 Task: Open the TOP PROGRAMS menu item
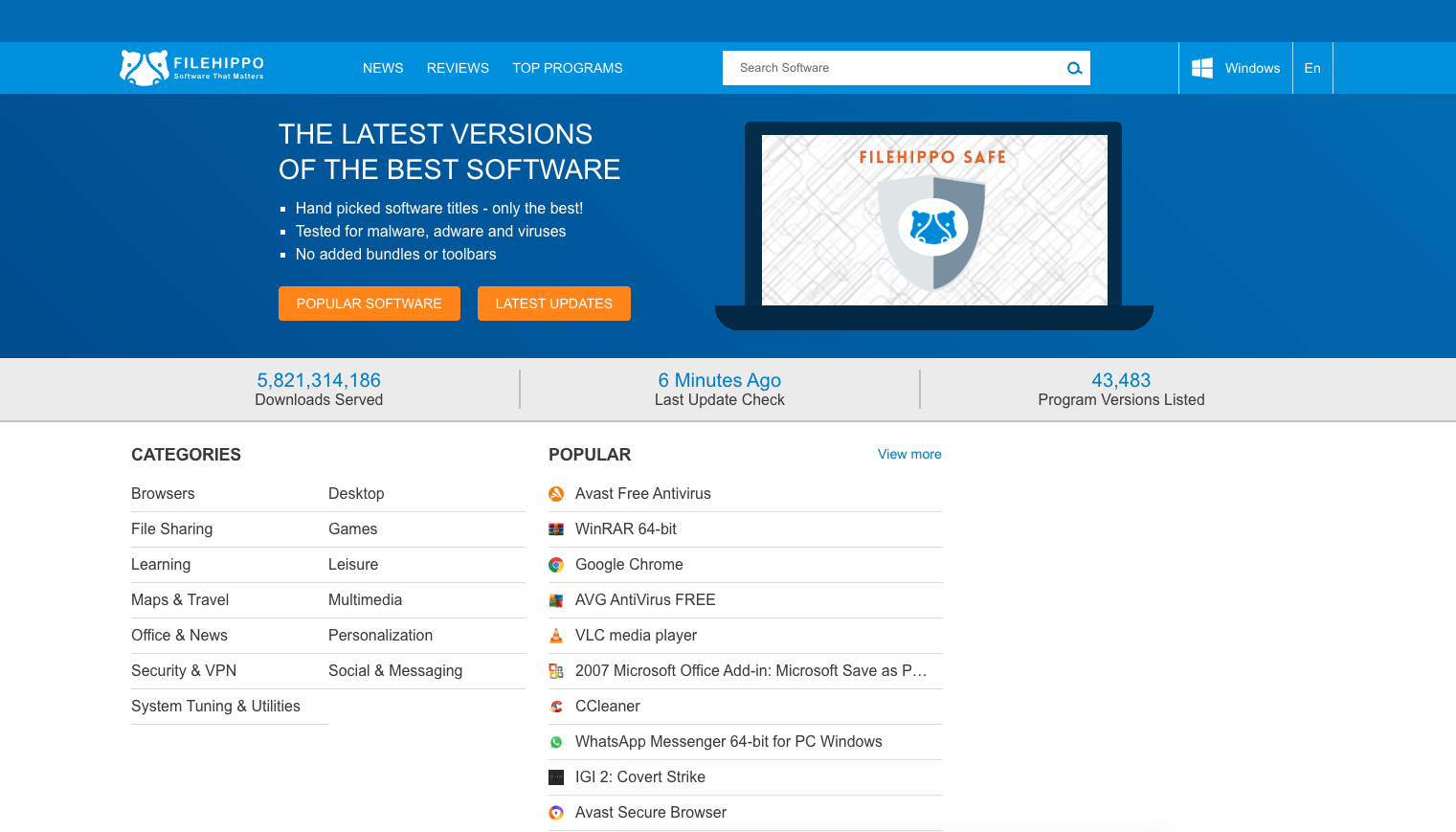(568, 68)
